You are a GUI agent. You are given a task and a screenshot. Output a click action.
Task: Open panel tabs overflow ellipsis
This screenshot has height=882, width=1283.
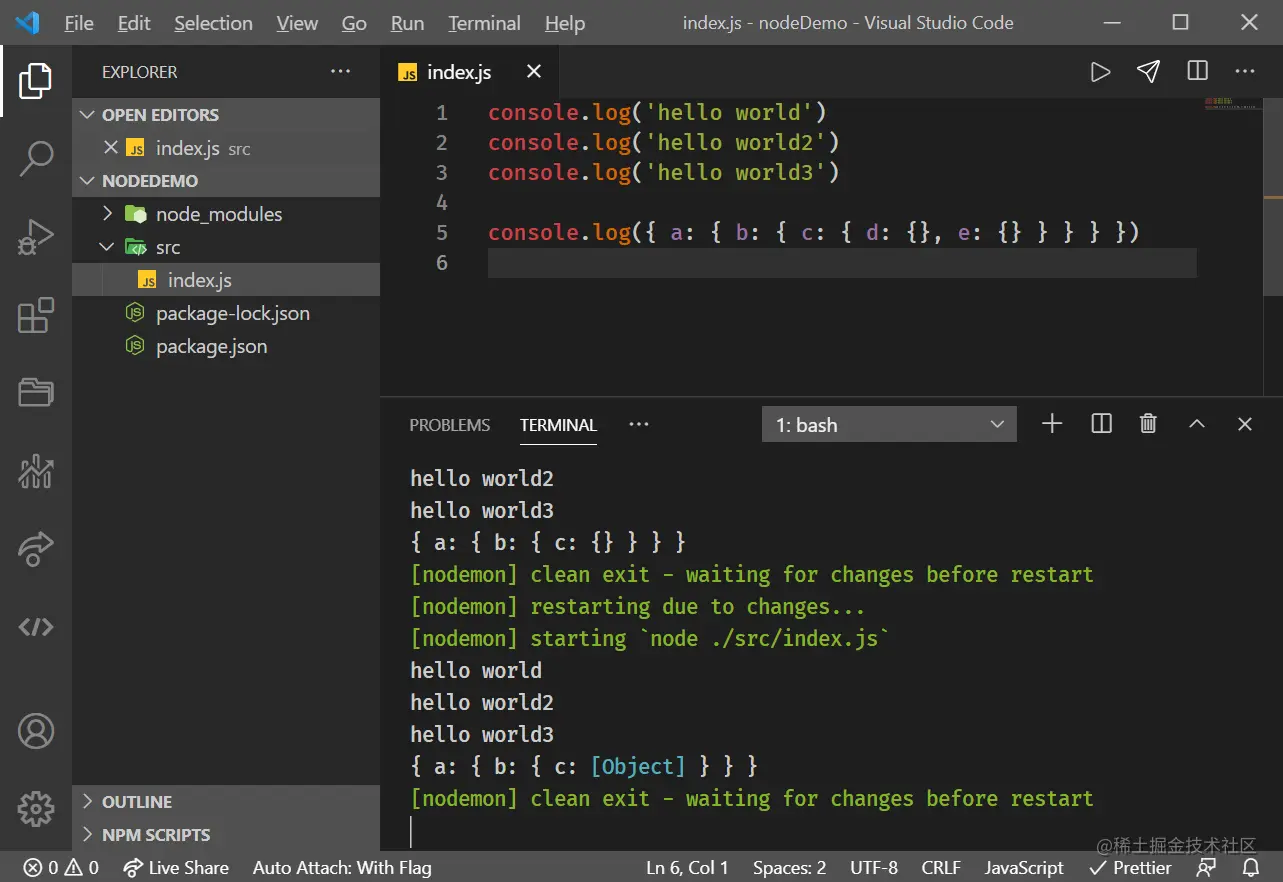tap(639, 424)
